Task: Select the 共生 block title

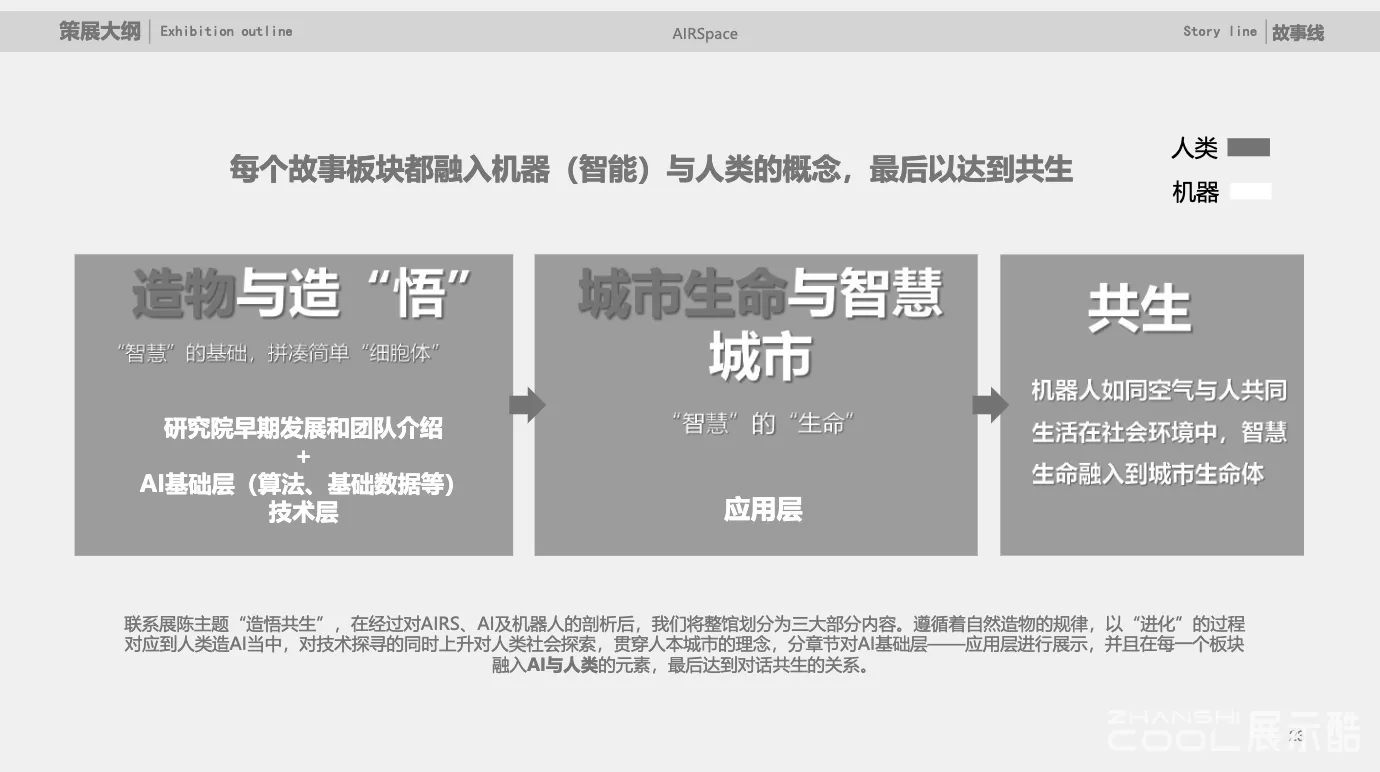Action: [1140, 309]
